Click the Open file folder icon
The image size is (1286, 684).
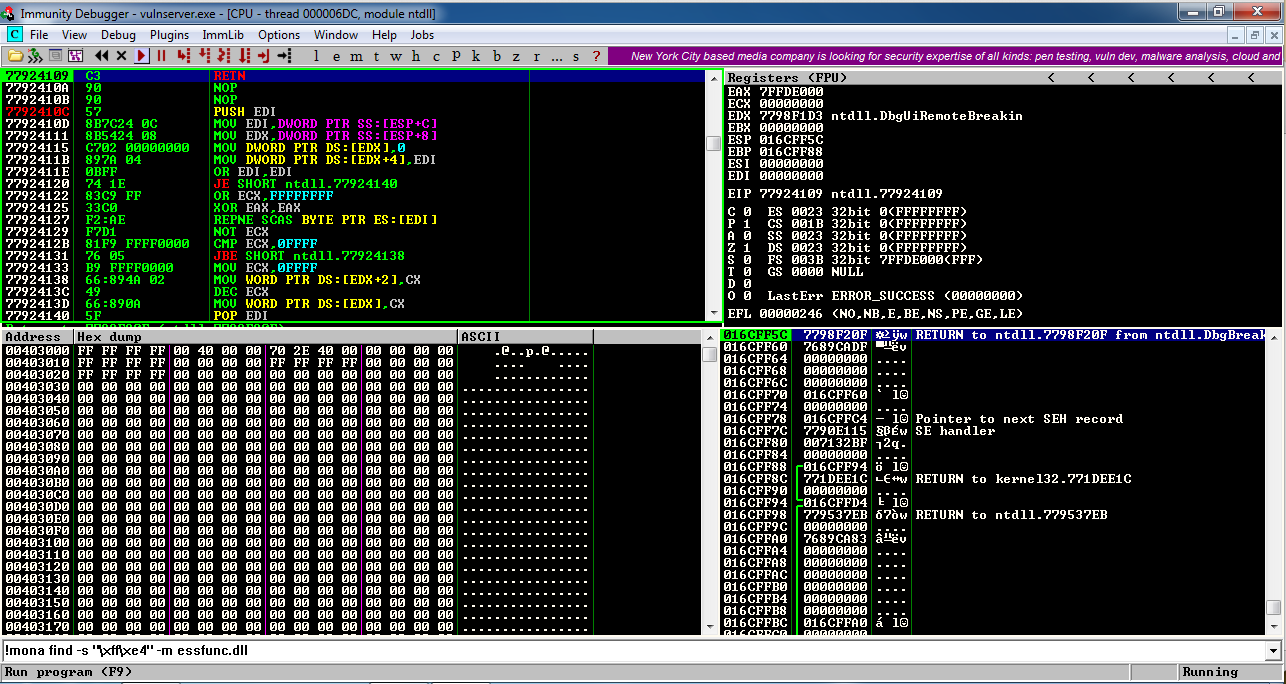pyautogui.click(x=14, y=56)
